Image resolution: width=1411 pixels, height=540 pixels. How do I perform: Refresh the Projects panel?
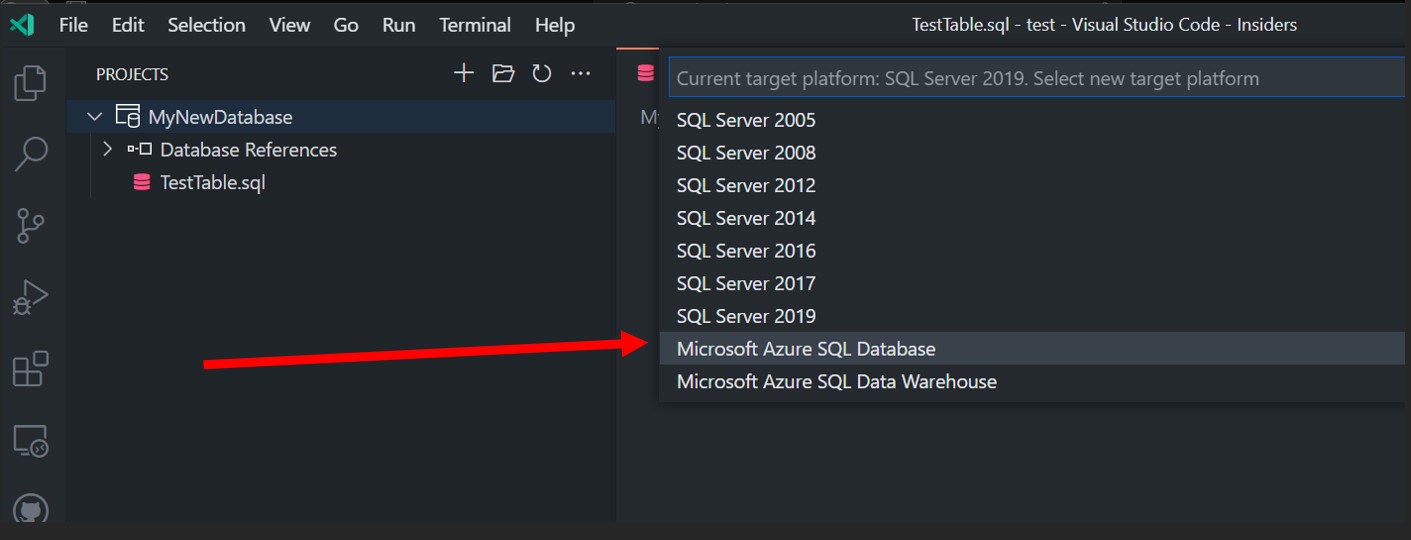542,73
